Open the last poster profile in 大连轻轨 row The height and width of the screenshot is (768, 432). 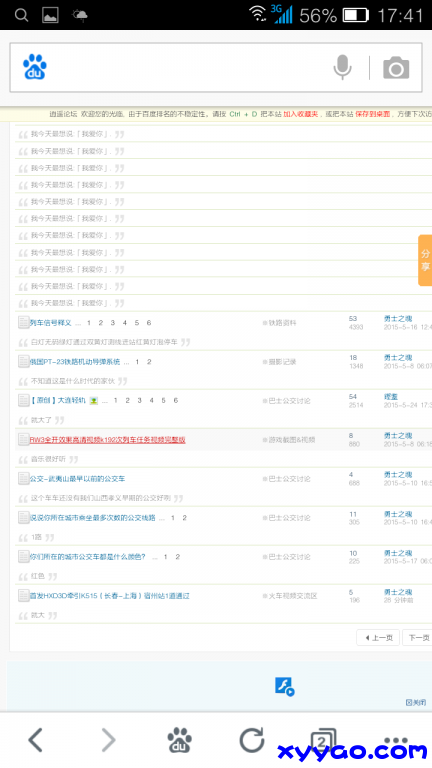pos(391,397)
